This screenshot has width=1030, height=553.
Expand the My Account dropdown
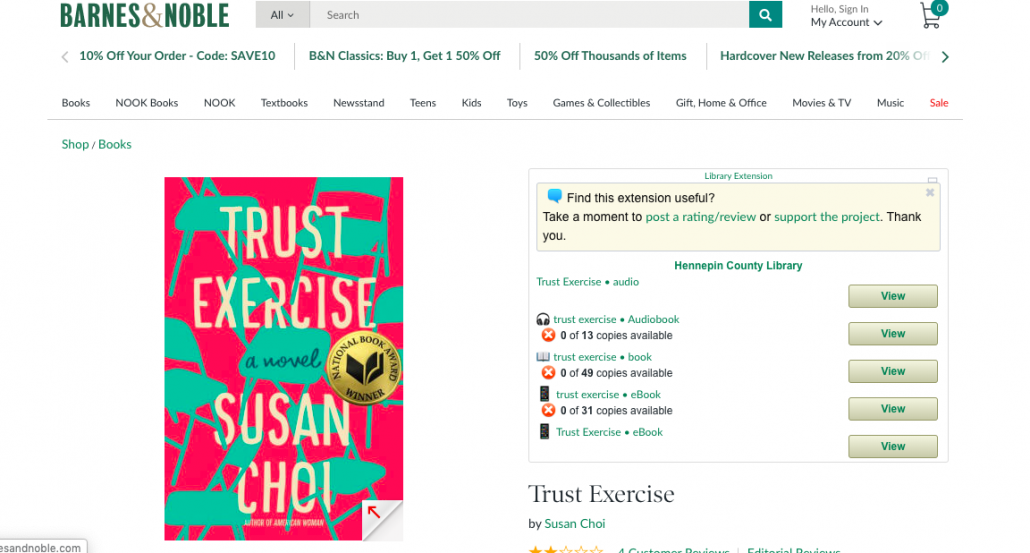point(846,23)
